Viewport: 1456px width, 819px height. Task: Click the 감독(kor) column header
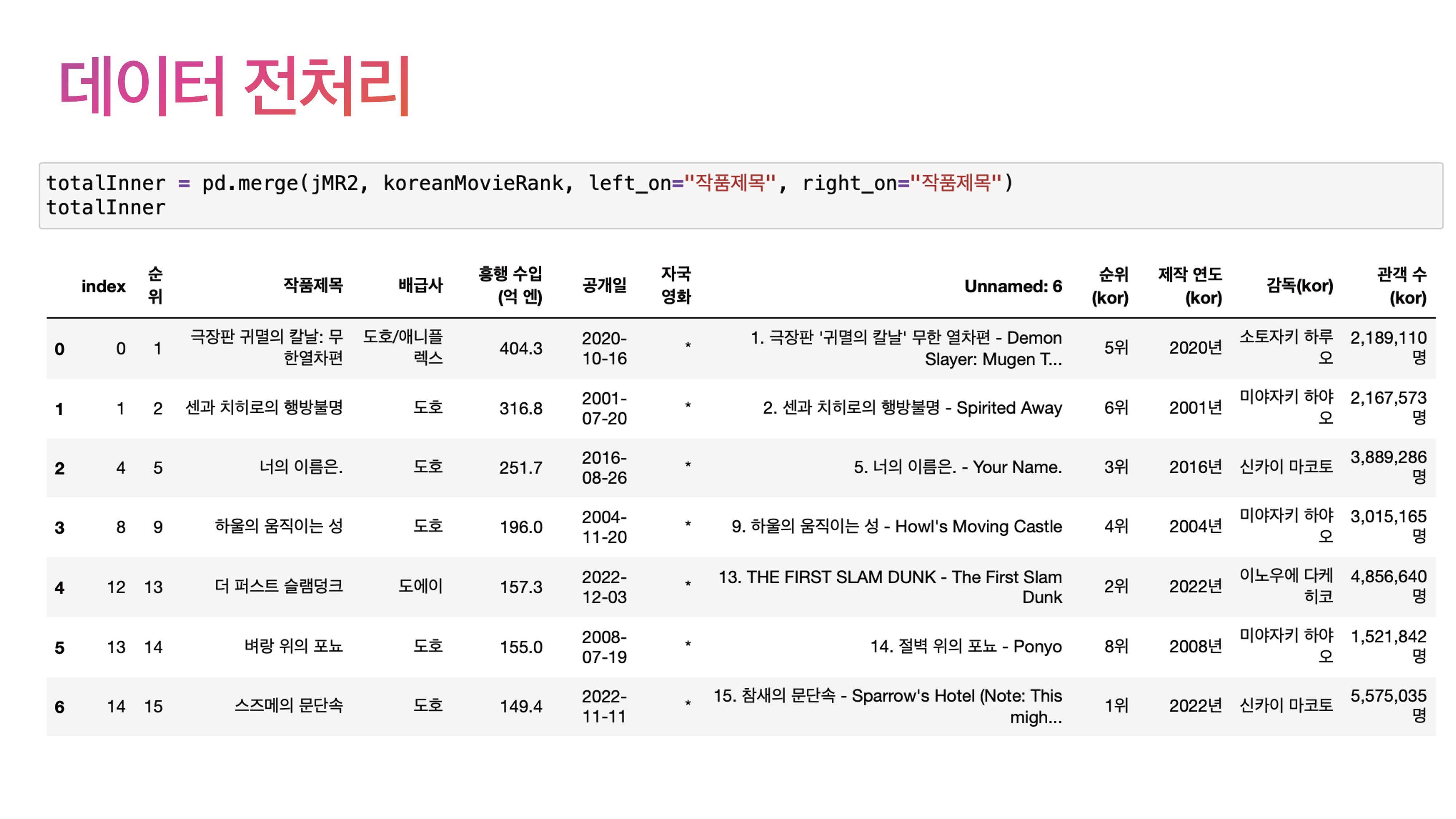pyautogui.click(x=1299, y=286)
